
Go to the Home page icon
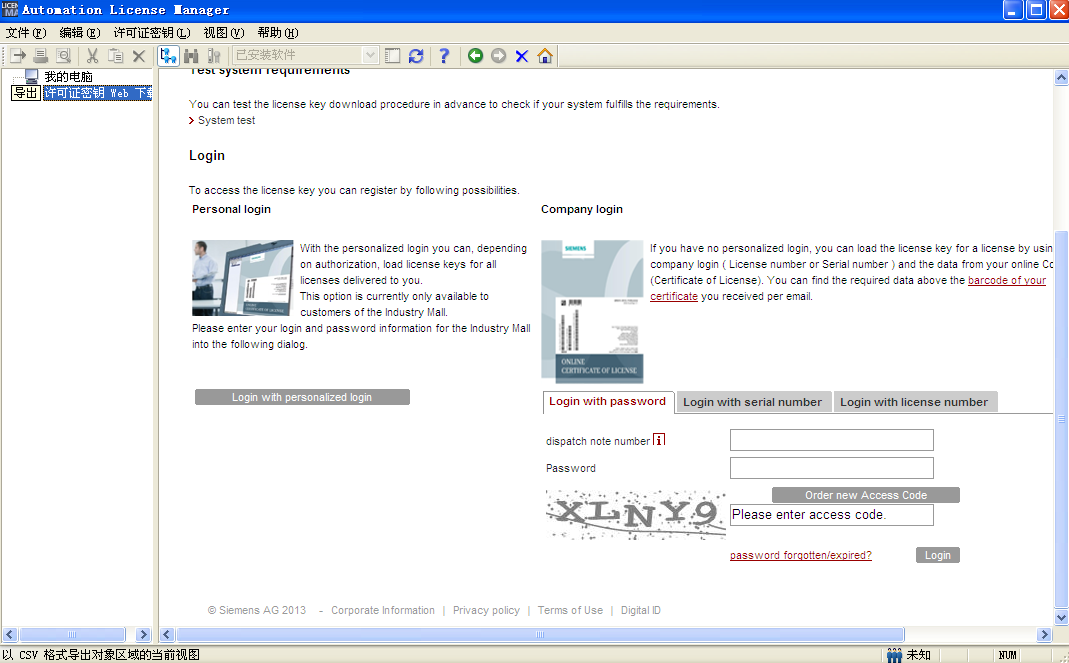(545, 56)
